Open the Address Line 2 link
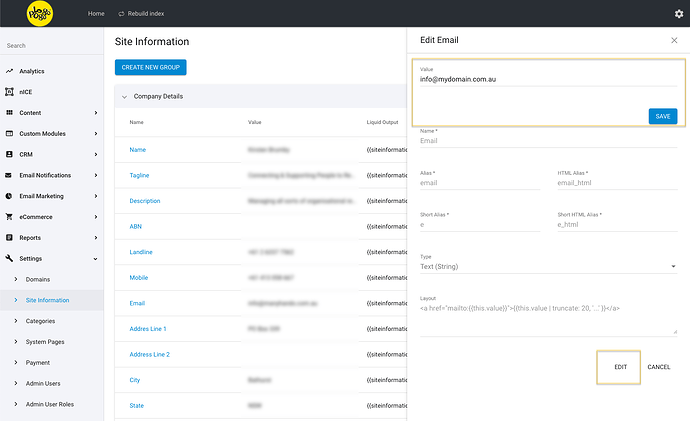The image size is (690, 421). point(150,354)
